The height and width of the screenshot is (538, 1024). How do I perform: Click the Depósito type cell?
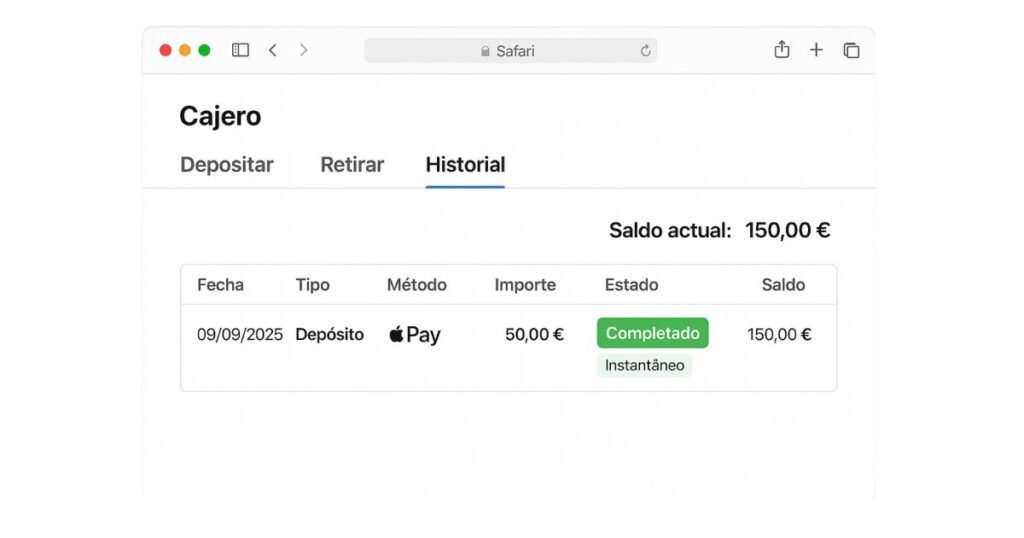(x=329, y=334)
